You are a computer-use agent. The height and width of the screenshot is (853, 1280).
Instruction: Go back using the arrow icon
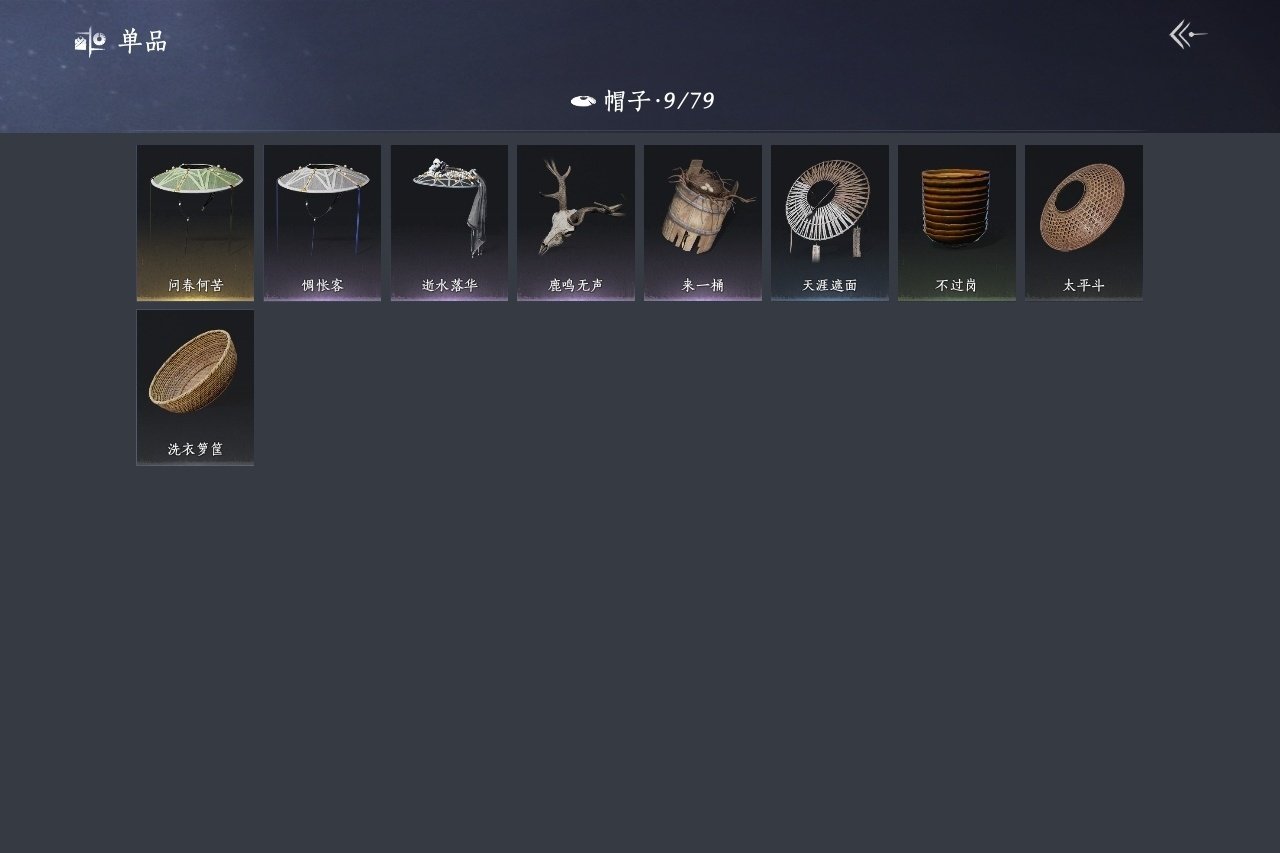coord(1188,35)
